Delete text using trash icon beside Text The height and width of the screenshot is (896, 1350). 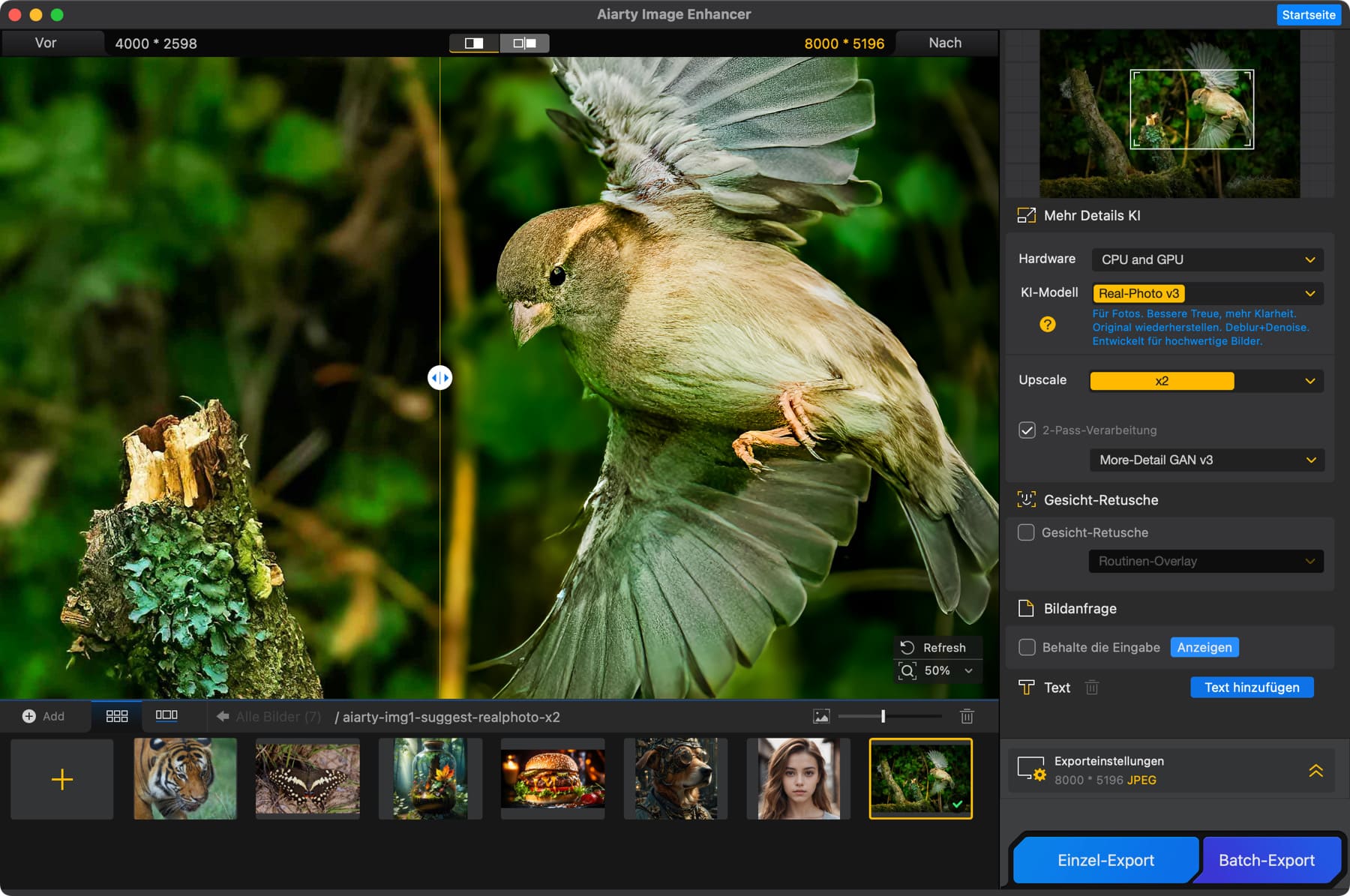(x=1092, y=688)
